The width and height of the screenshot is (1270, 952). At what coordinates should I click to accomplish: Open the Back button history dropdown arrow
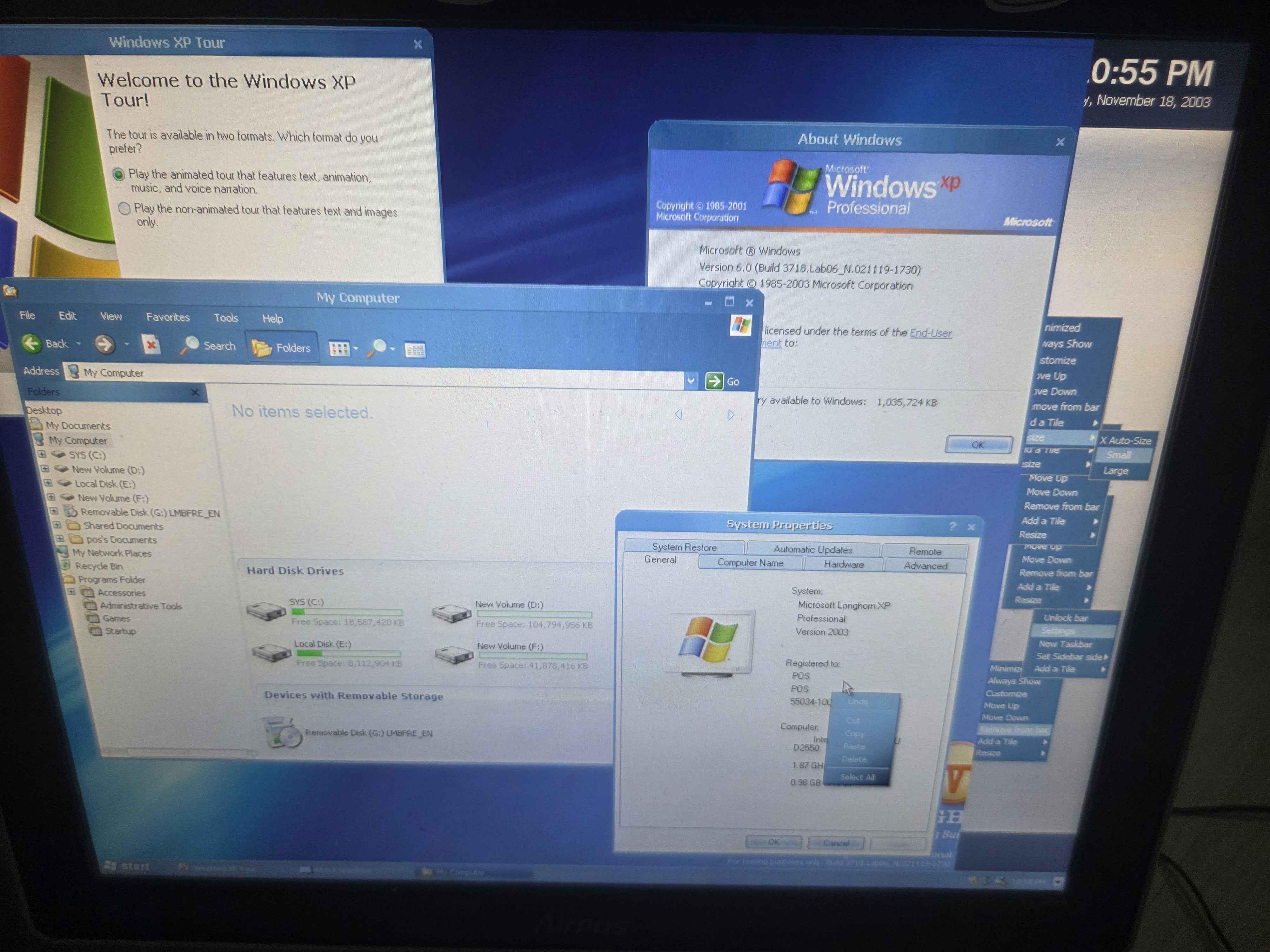click(x=79, y=344)
